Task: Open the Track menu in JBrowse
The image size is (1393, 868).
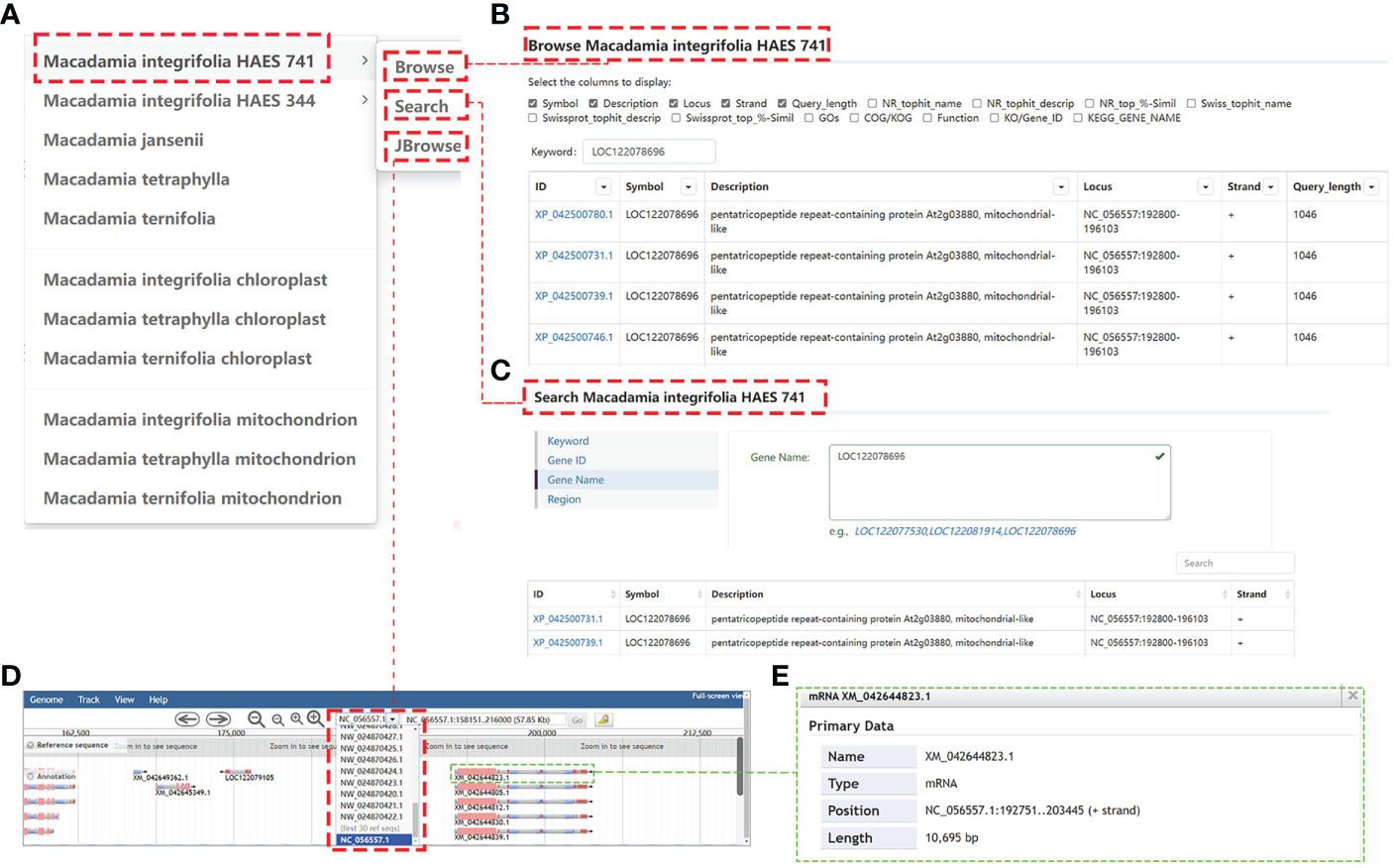Action: [x=88, y=700]
